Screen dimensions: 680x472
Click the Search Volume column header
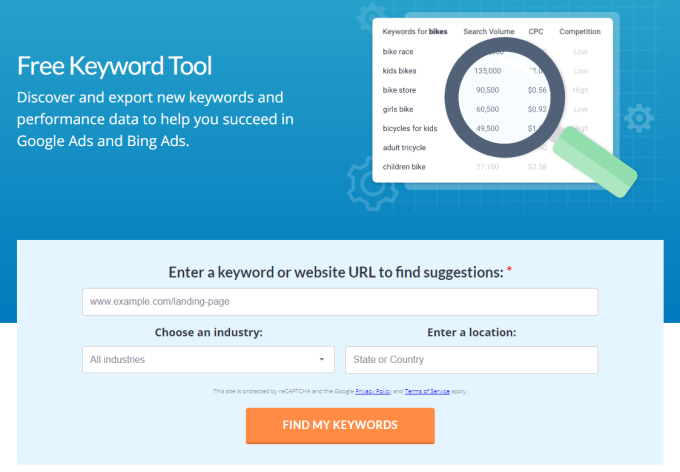489,31
